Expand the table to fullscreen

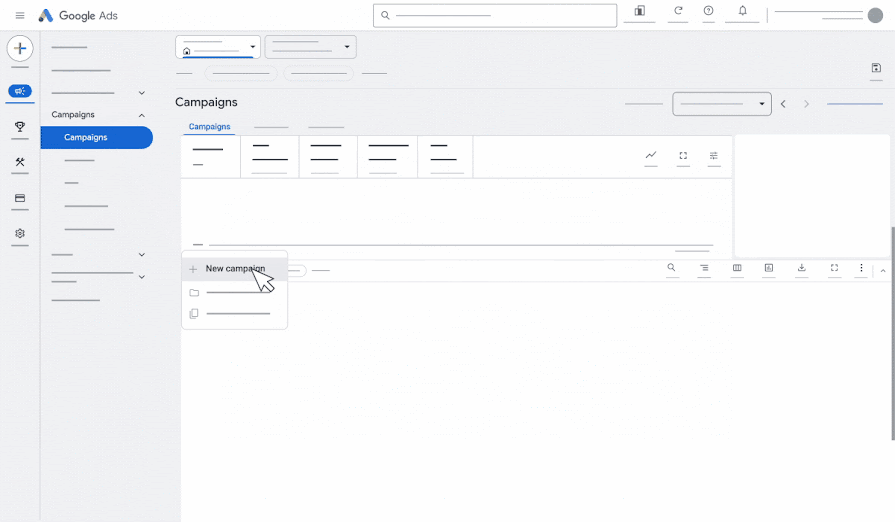coord(834,268)
